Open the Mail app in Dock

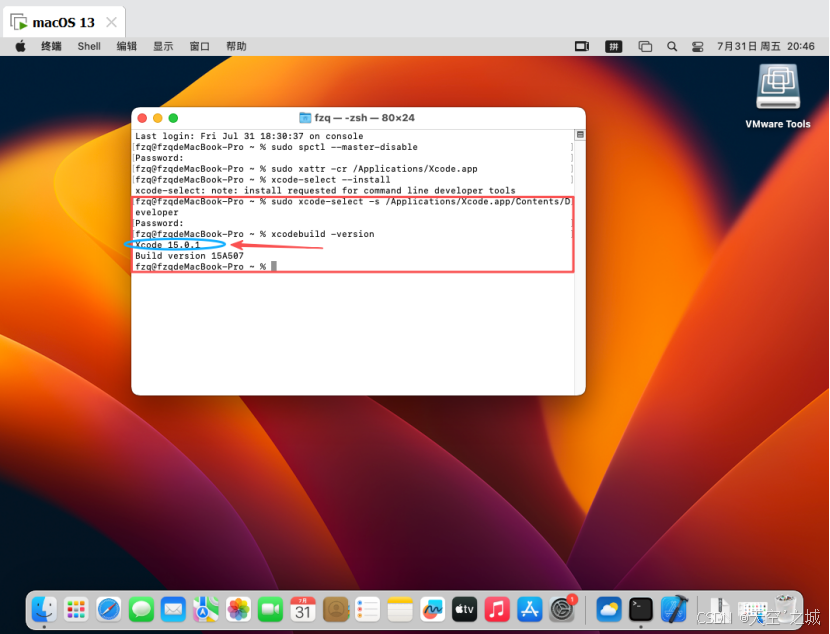(x=174, y=610)
